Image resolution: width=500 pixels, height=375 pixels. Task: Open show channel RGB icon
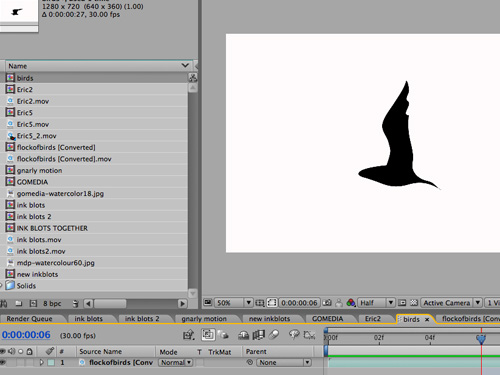(351, 303)
